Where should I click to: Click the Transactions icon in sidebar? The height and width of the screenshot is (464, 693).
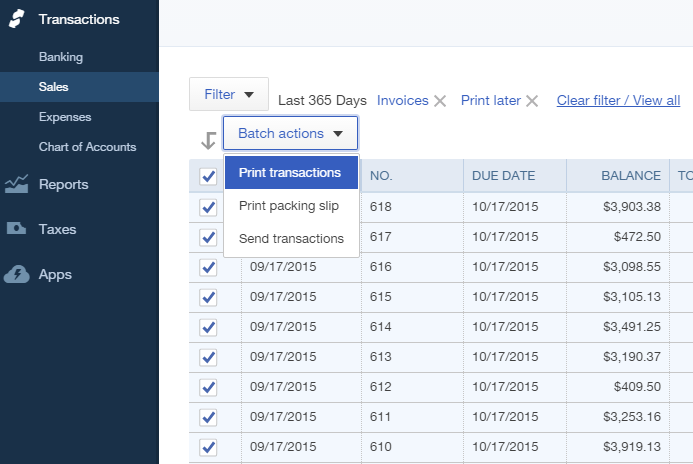click(17, 19)
